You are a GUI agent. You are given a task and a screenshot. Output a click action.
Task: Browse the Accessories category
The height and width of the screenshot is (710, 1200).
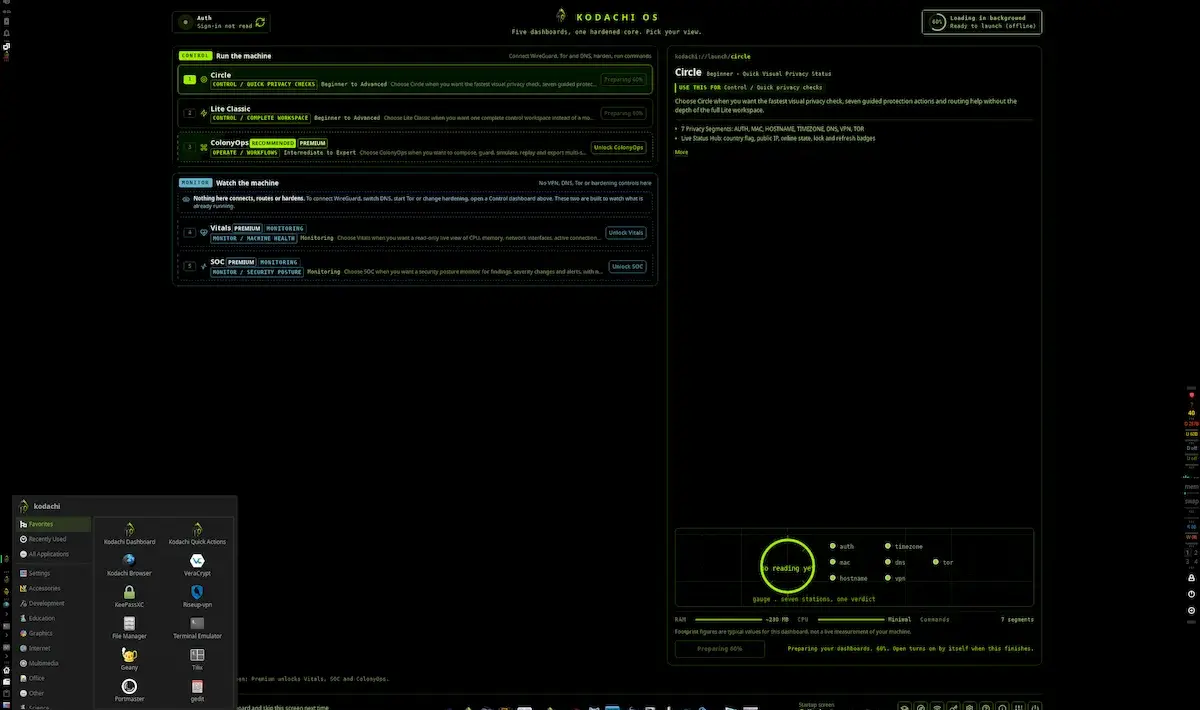(x=54, y=588)
